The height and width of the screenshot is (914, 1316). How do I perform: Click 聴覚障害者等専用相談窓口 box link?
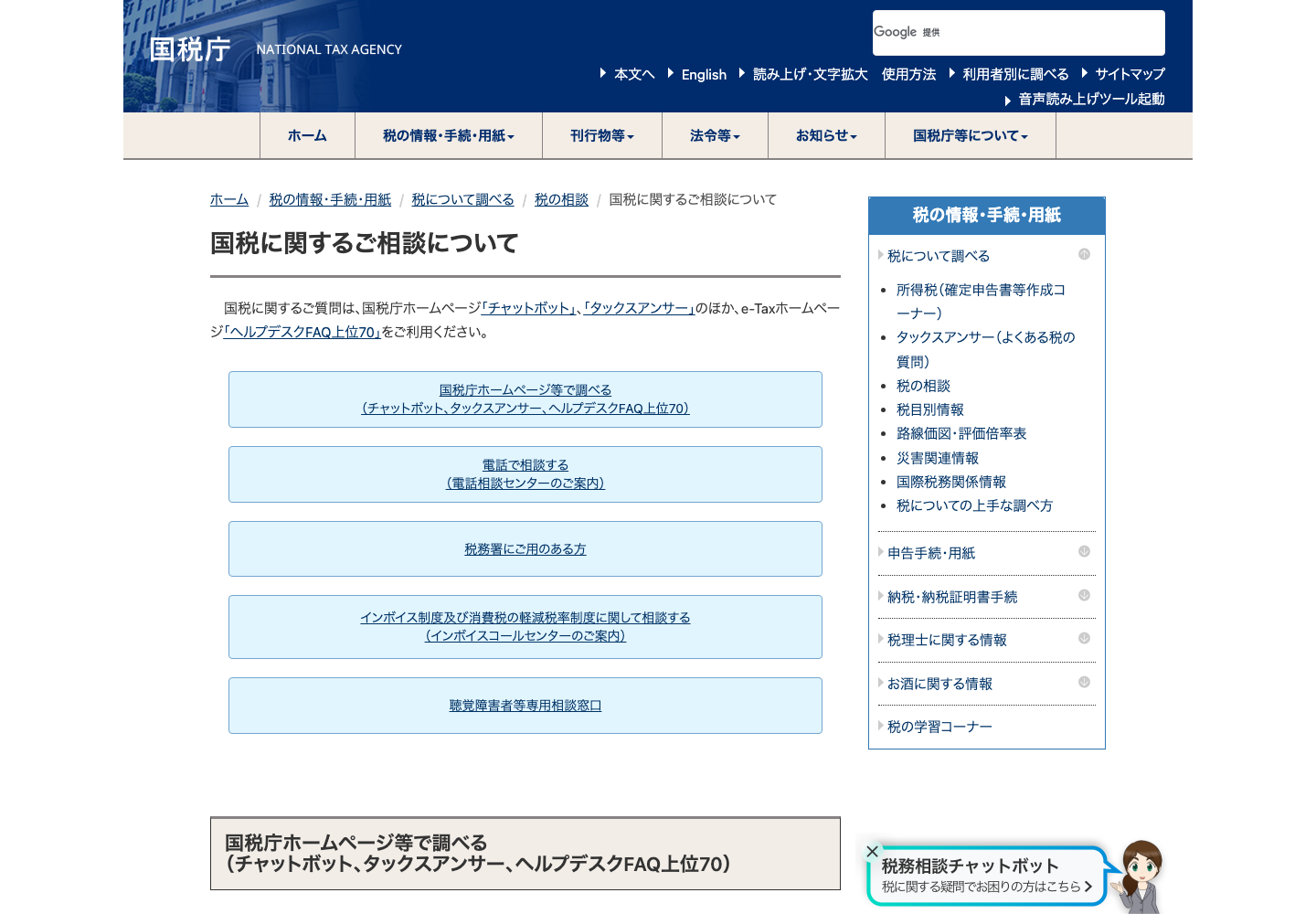pos(525,706)
